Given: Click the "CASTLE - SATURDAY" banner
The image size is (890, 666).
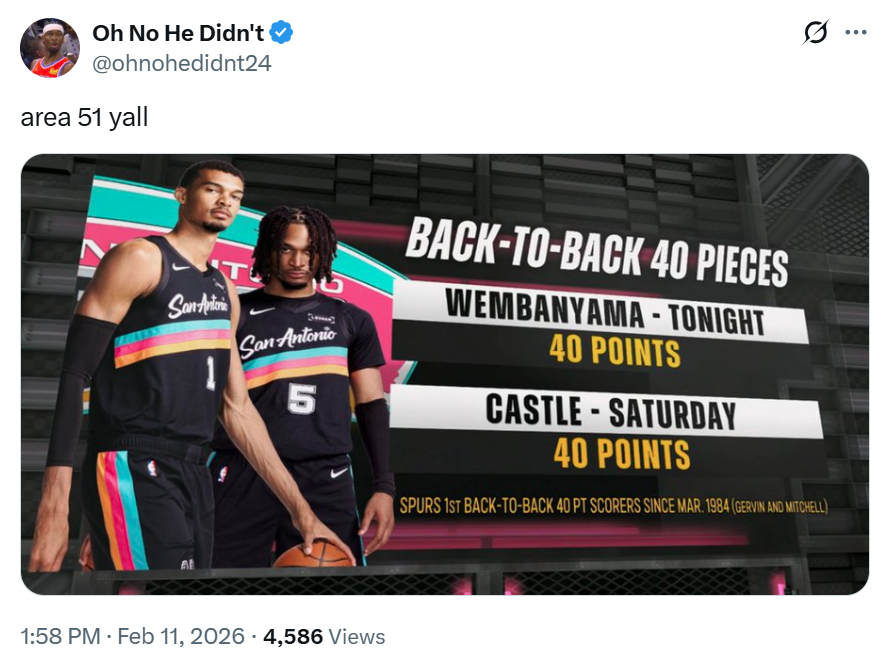Looking at the screenshot, I should click(x=610, y=412).
